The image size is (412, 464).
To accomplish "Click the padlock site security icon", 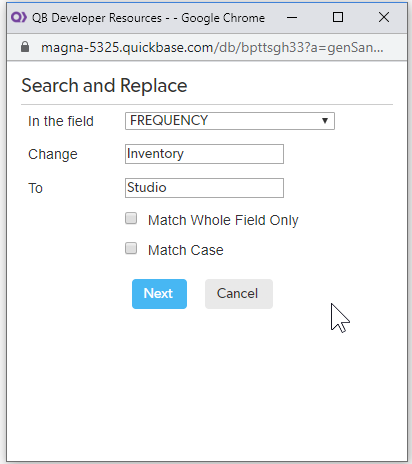I will point(25,47).
